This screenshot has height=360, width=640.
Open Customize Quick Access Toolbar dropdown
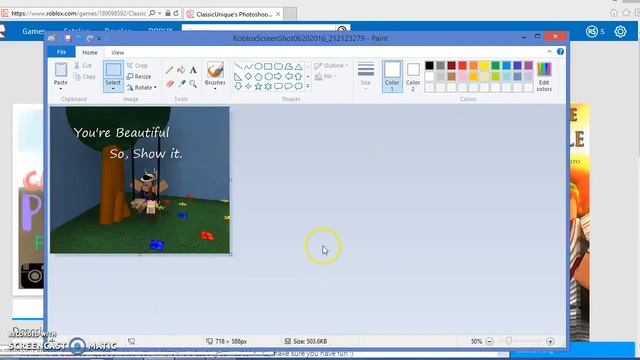coord(99,38)
